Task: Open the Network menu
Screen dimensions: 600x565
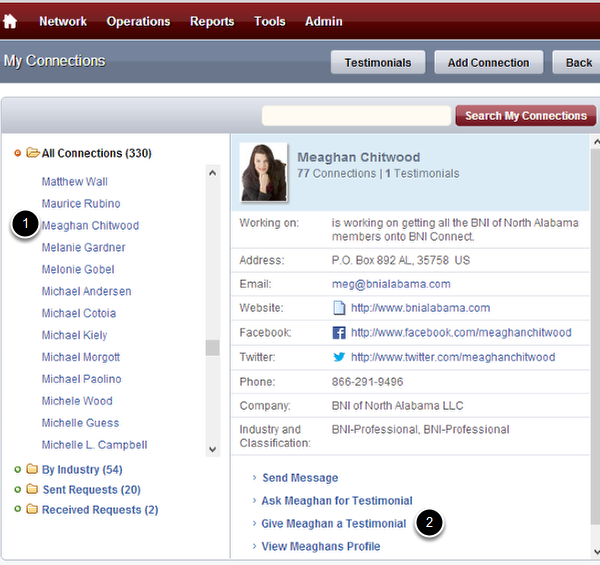Action: tap(62, 21)
